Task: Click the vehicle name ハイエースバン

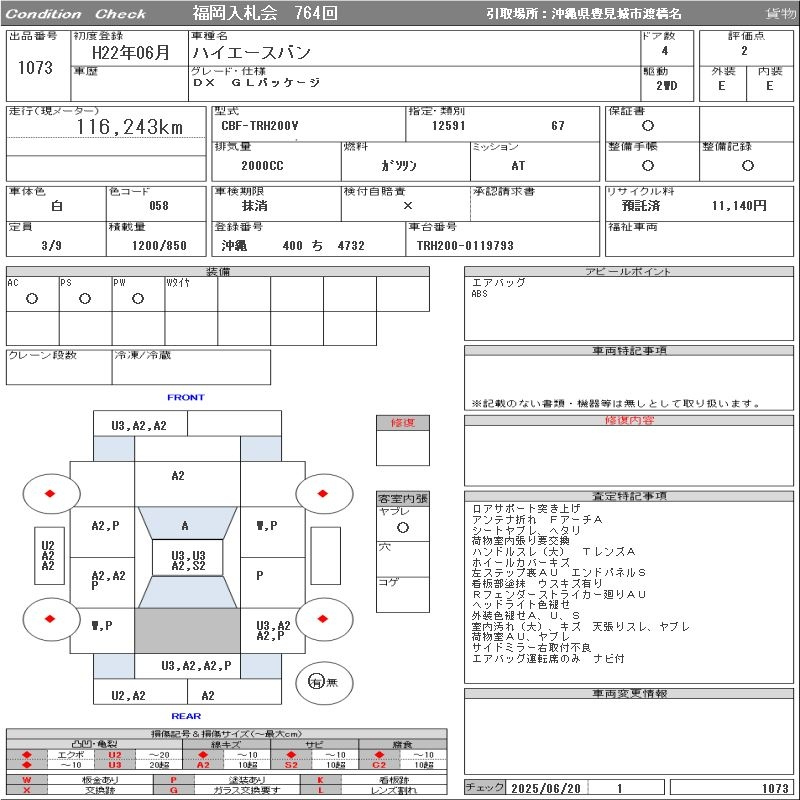Action: point(252,53)
